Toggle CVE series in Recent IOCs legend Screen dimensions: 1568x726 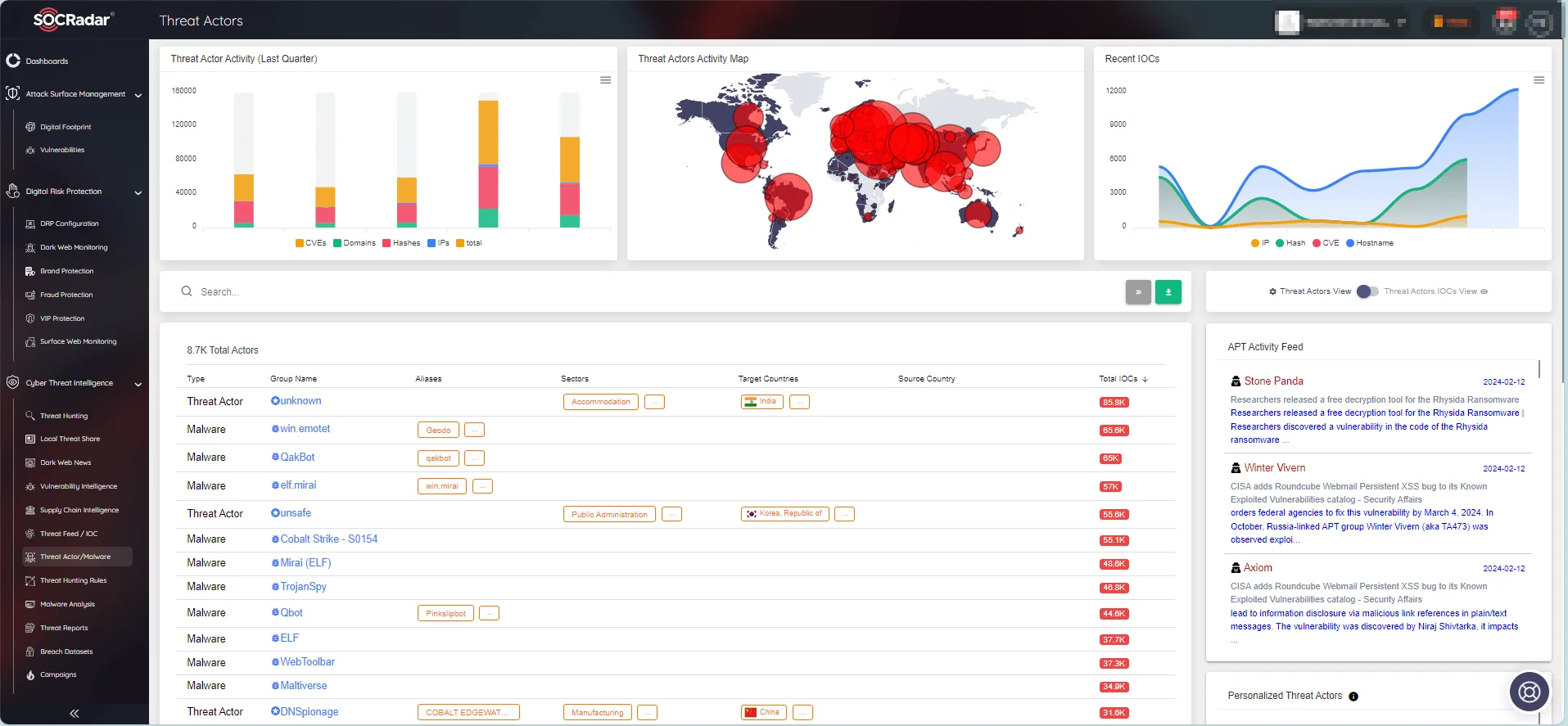[1326, 243]
